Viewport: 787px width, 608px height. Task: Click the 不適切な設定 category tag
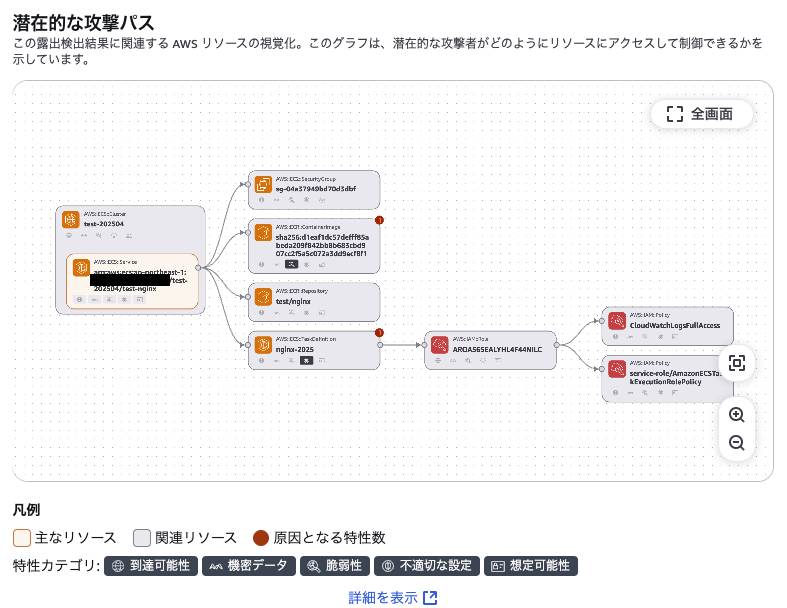pos(427,566)
